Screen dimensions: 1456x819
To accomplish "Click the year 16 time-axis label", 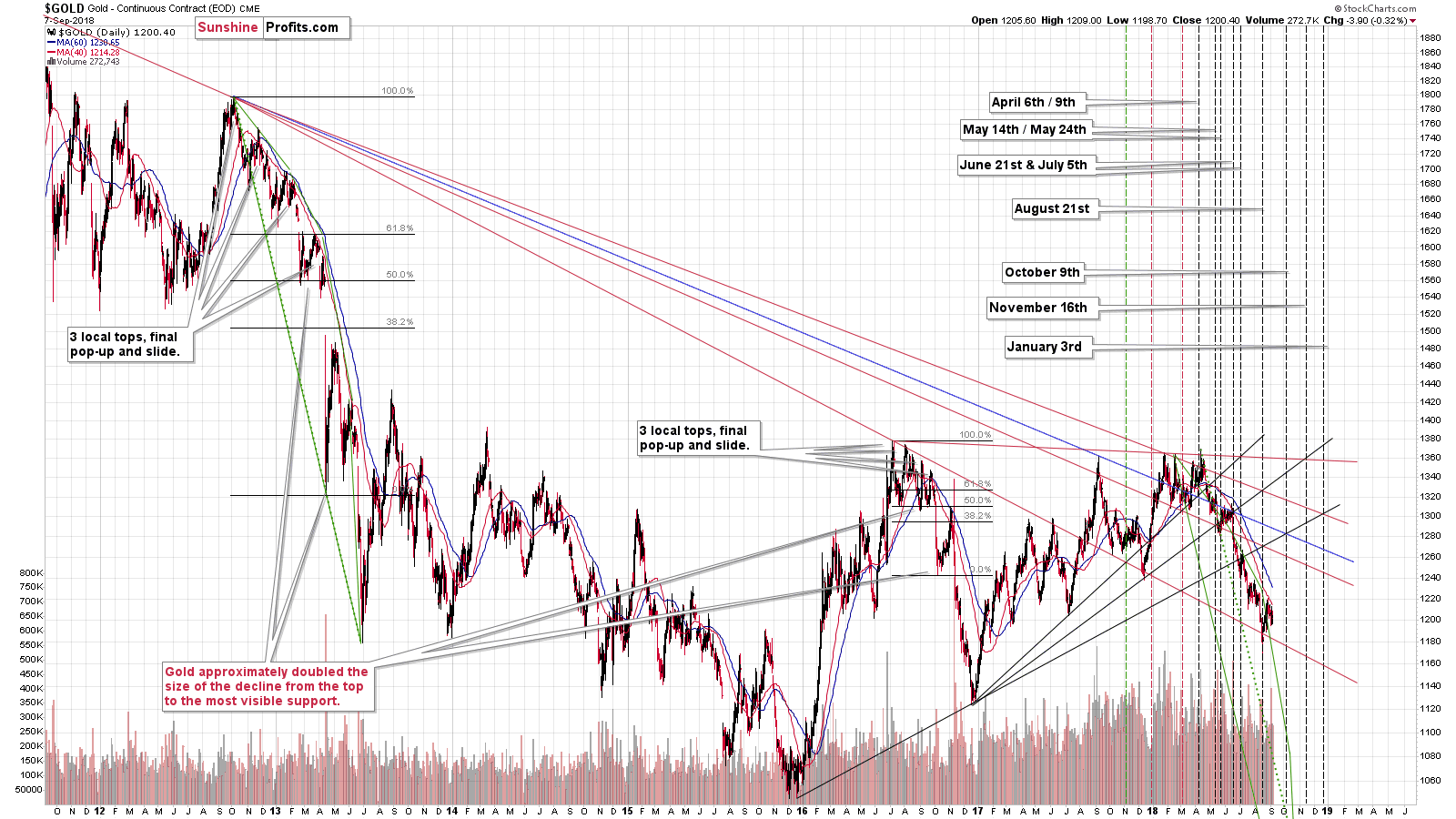I will coord(802,811).
